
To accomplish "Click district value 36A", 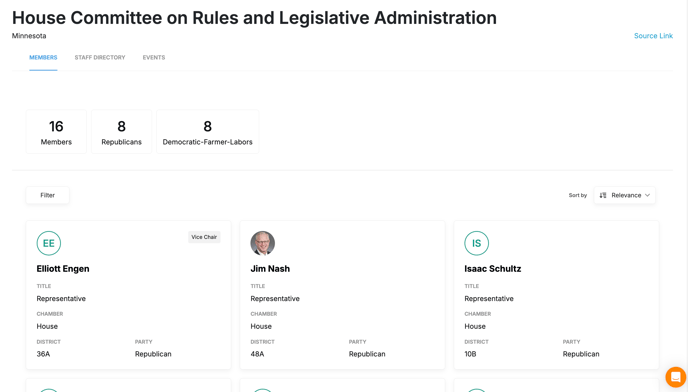I will (43, 354).
